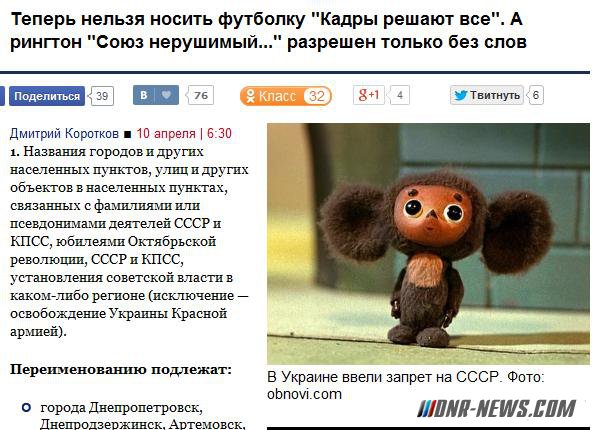Click the Google Plus counter showing 4
The width and height of the screenshot is (596, 430).
coord(399,95)
